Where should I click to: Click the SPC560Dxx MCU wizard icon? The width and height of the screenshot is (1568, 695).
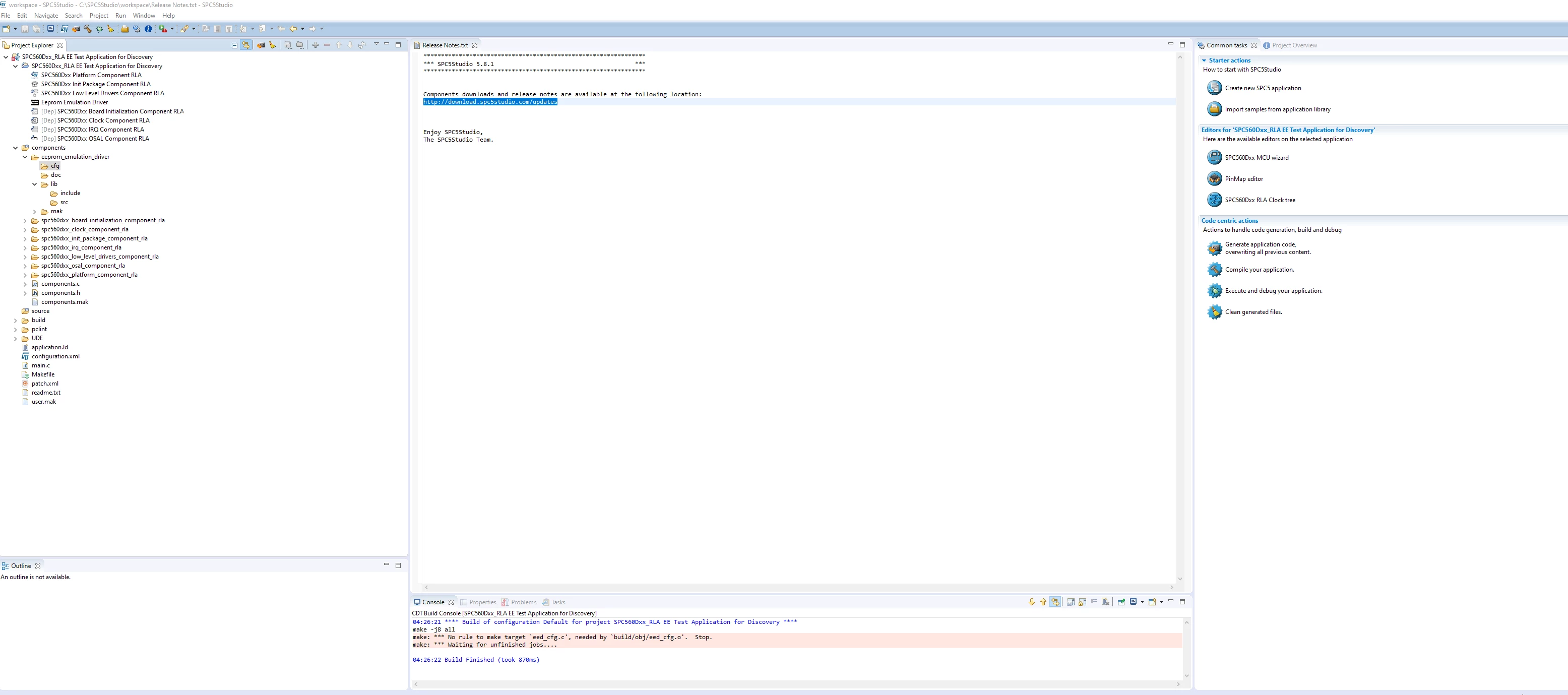(x=1214, y=157)
